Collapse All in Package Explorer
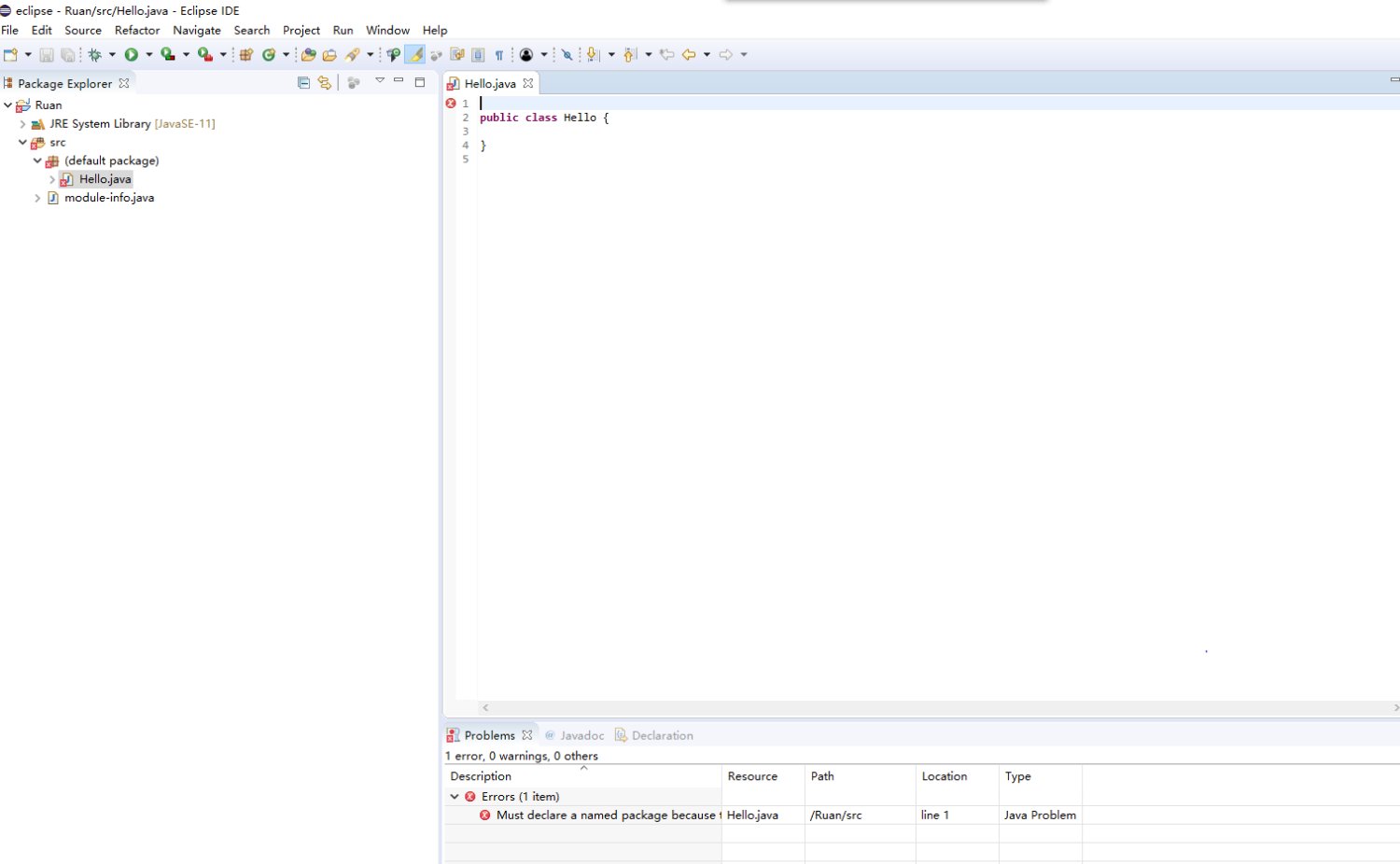The height and width of the screenshot is (864, 1400). (x=303, y=83)
